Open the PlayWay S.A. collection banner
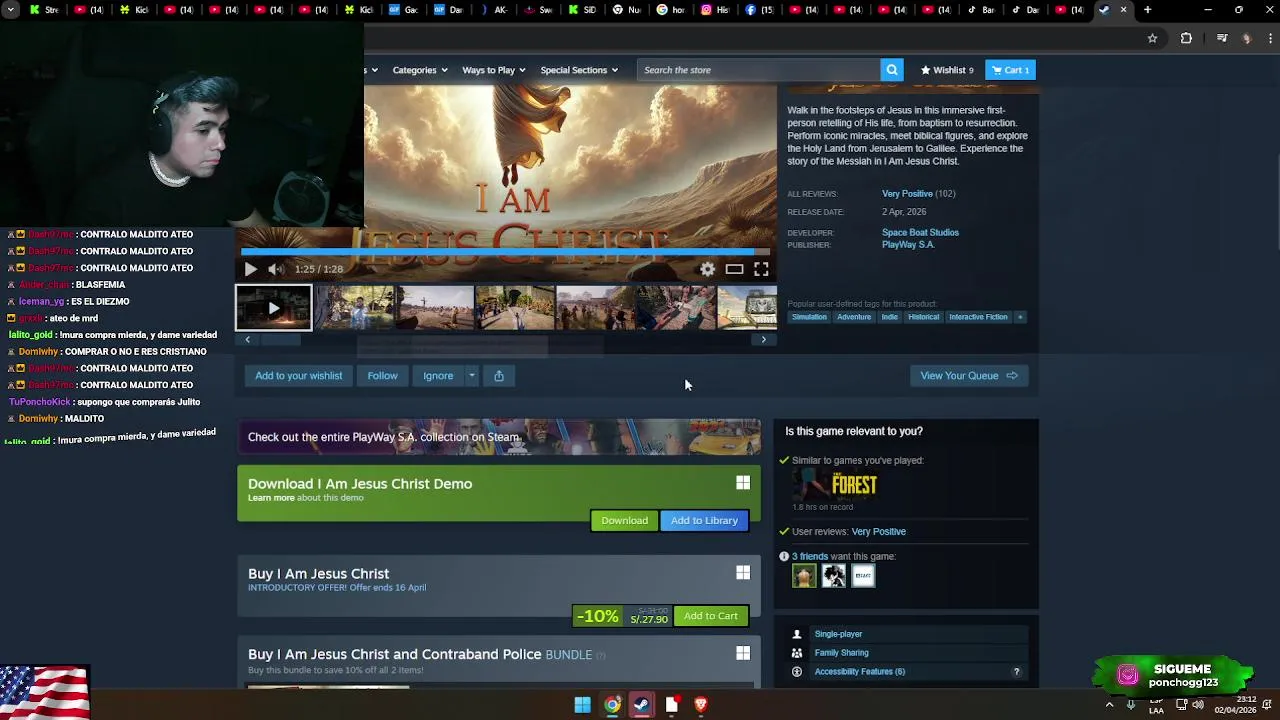 [499, 437]
